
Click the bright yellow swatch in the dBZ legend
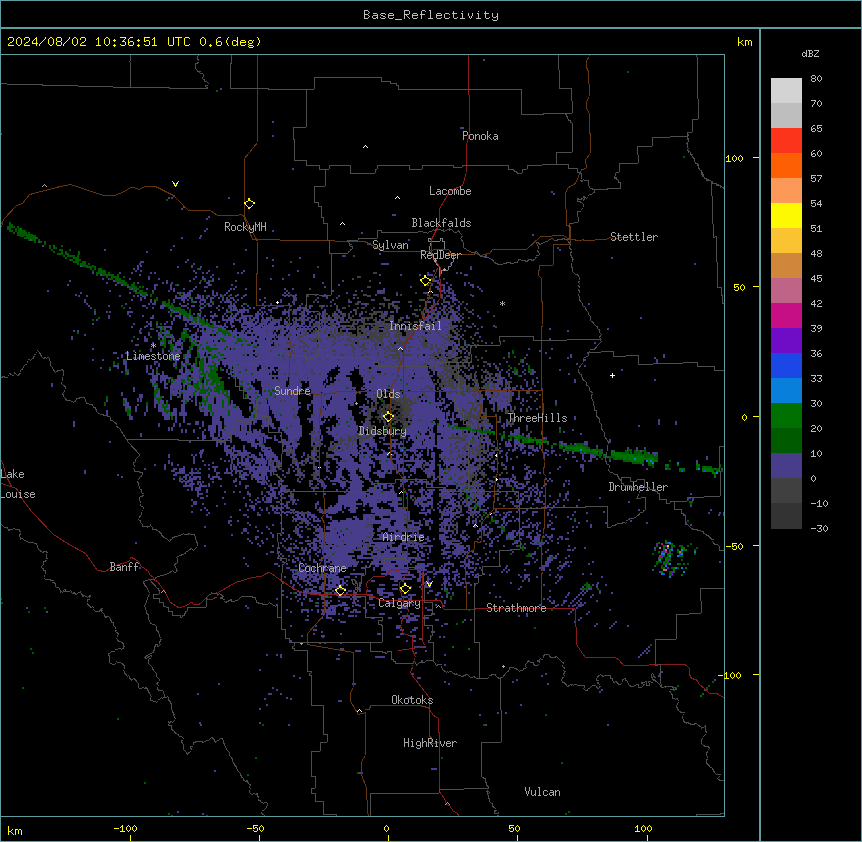[786, 215]
